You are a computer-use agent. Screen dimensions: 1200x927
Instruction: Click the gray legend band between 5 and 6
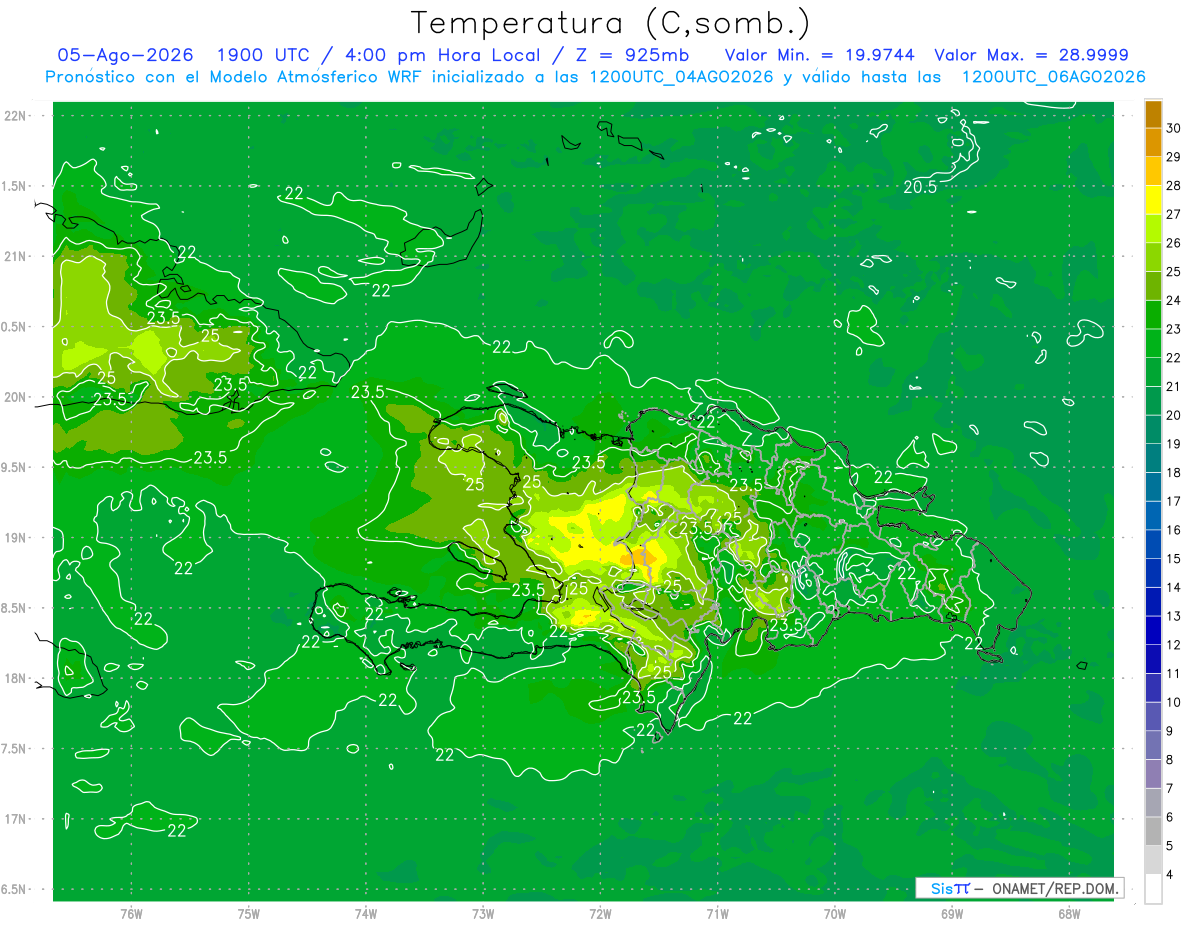1153,831
